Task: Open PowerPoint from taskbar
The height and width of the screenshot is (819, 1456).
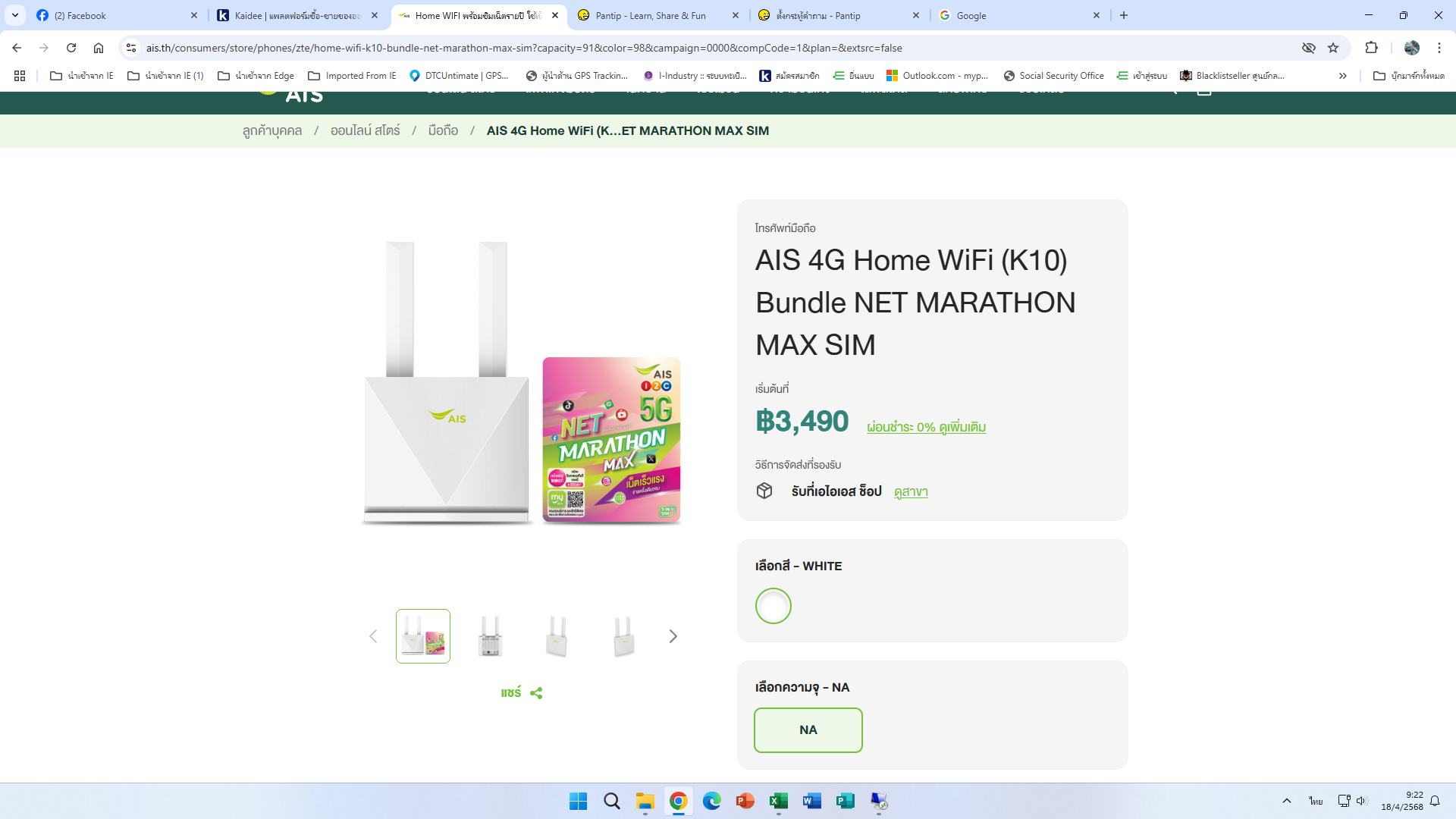Action: coord(745,801)
